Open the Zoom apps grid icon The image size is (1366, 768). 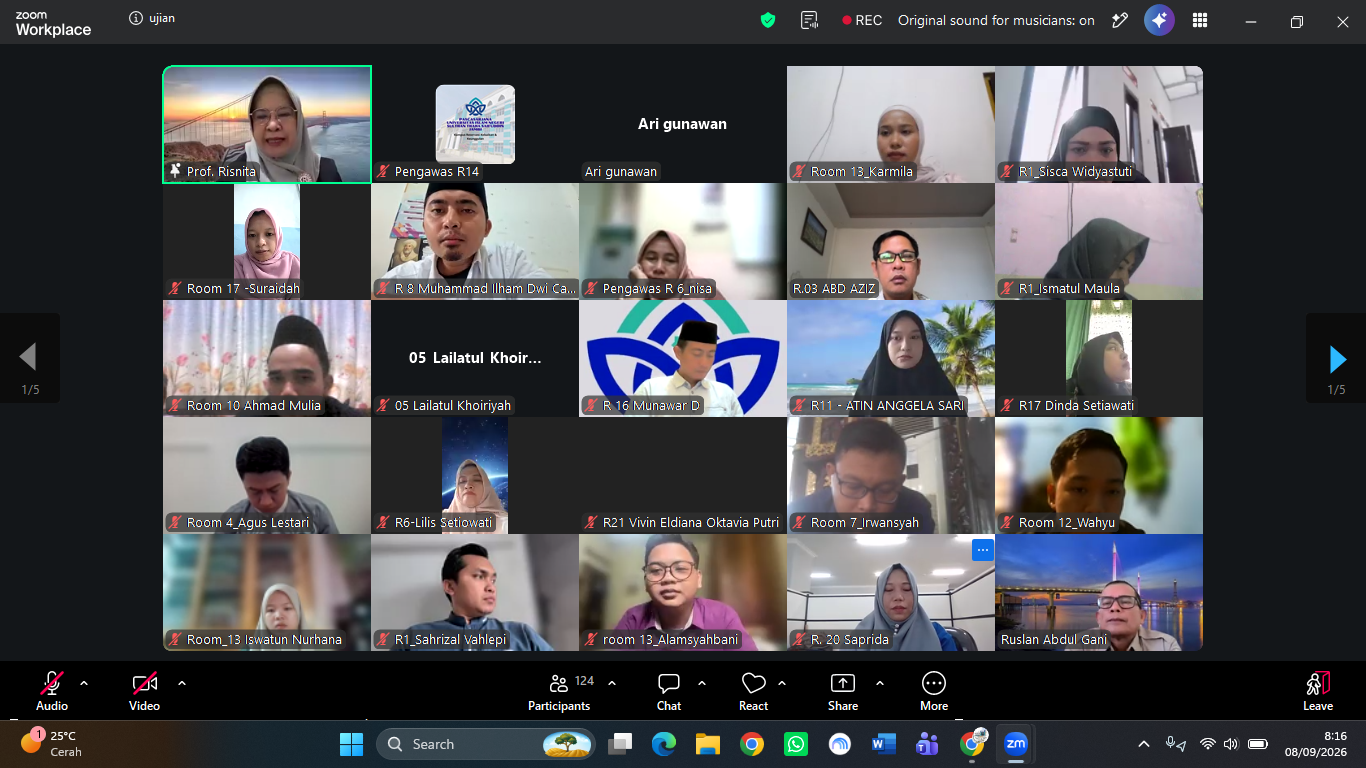(1200, 20)
